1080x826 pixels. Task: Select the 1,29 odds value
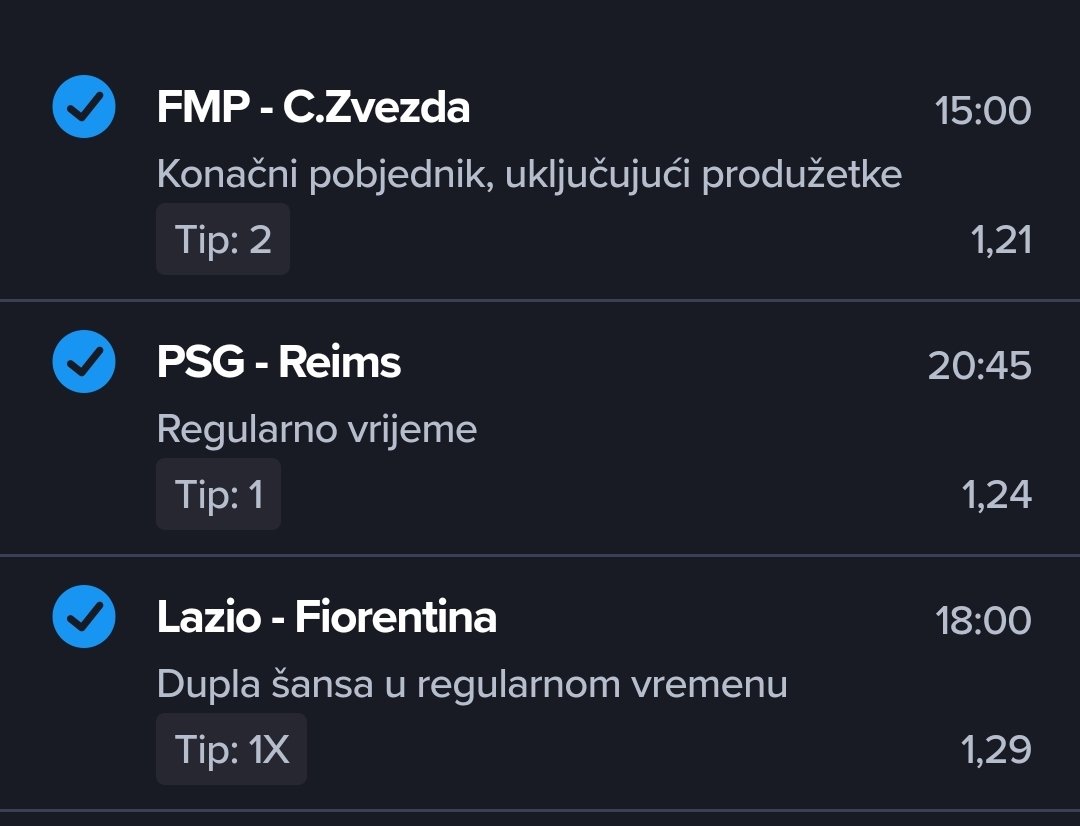[x=996, y=750]
